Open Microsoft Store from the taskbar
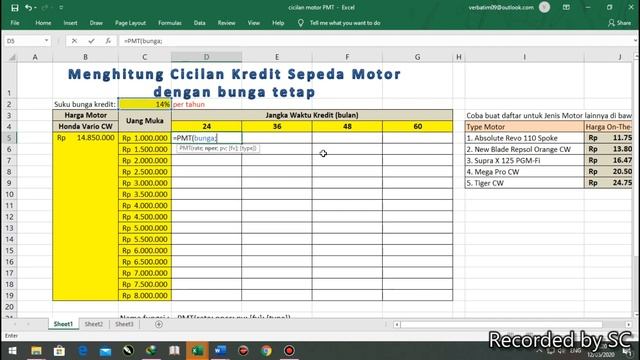640x360 pixels. pos(59,351)
